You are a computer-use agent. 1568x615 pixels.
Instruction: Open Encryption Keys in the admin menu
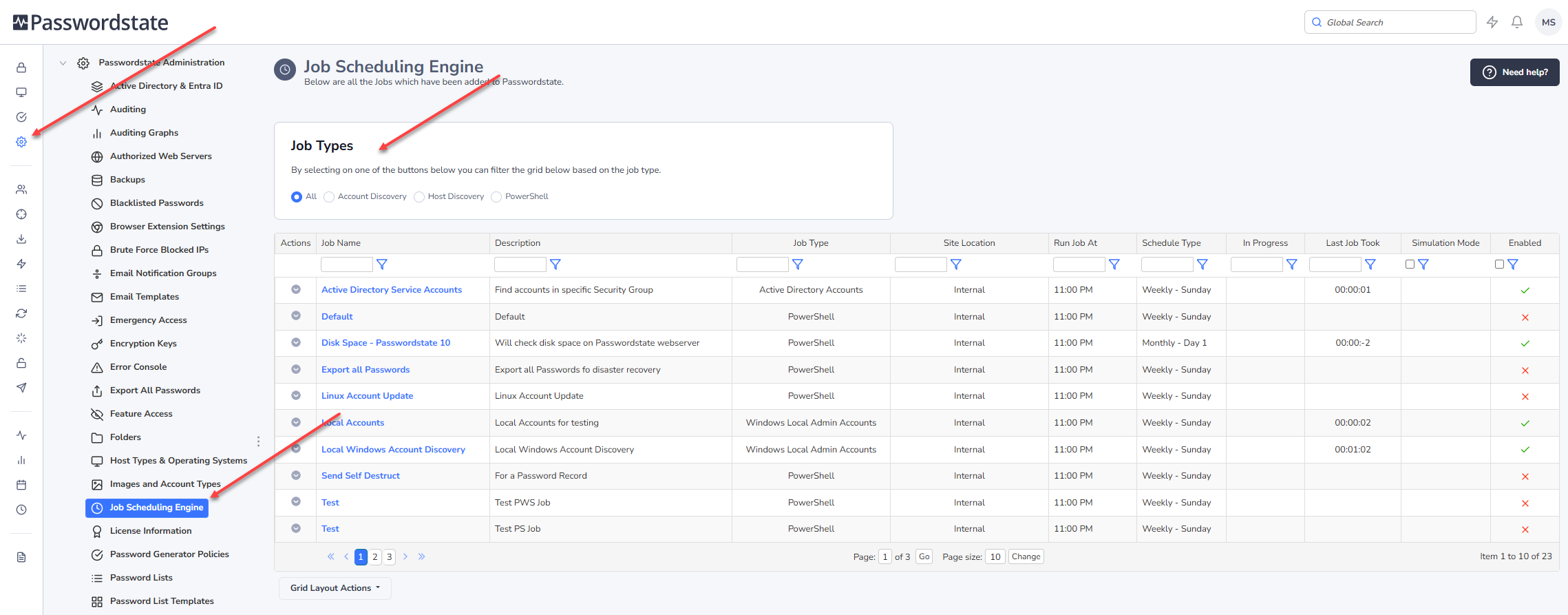[x=143, y=344]
